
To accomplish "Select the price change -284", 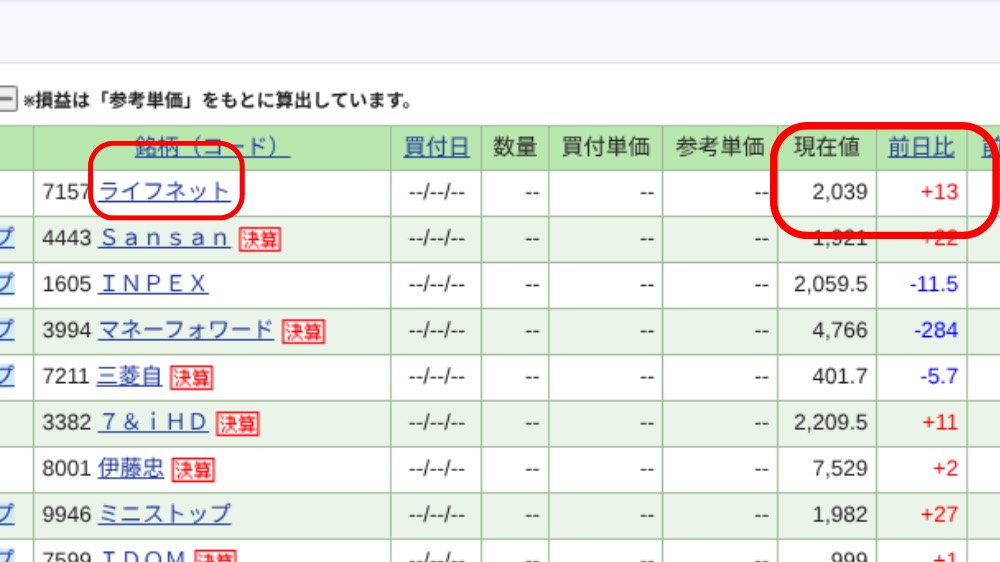I will click(936, 330).
